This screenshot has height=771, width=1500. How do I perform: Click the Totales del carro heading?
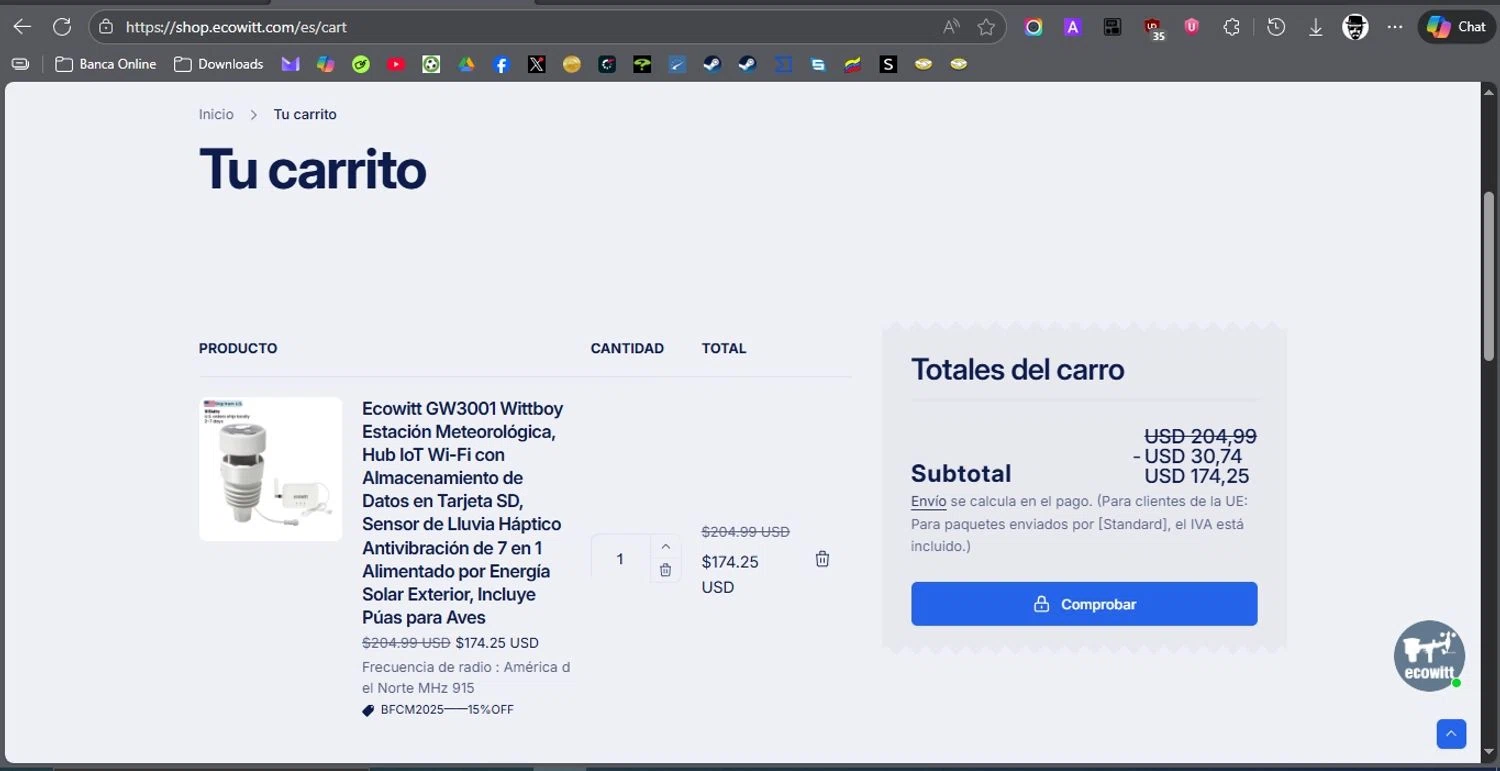click(x=1018, y=369)
